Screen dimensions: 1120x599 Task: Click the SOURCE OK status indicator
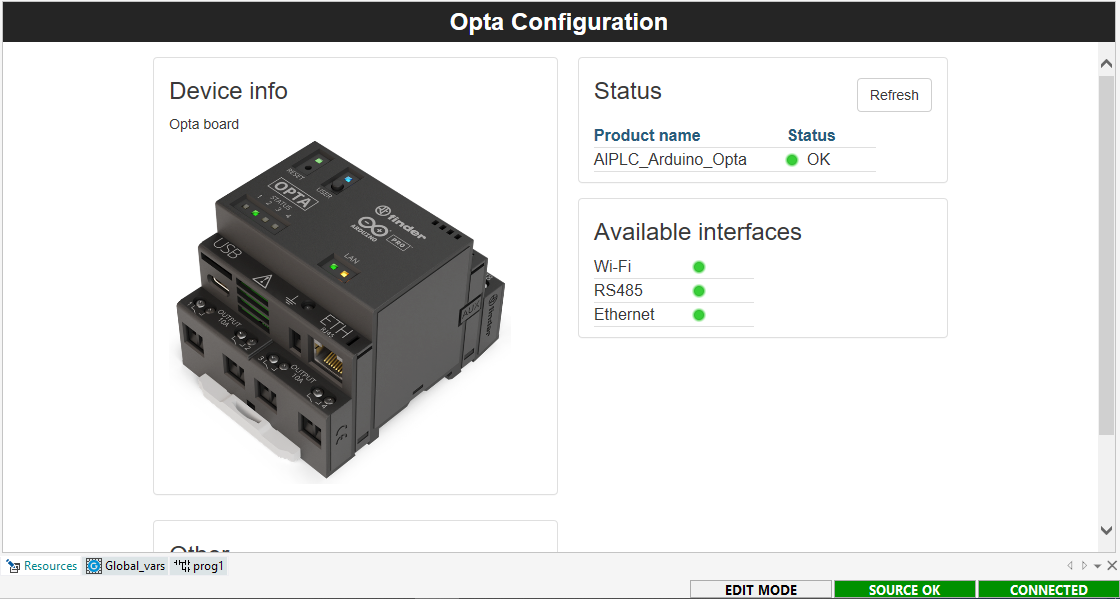coord(904,590)
